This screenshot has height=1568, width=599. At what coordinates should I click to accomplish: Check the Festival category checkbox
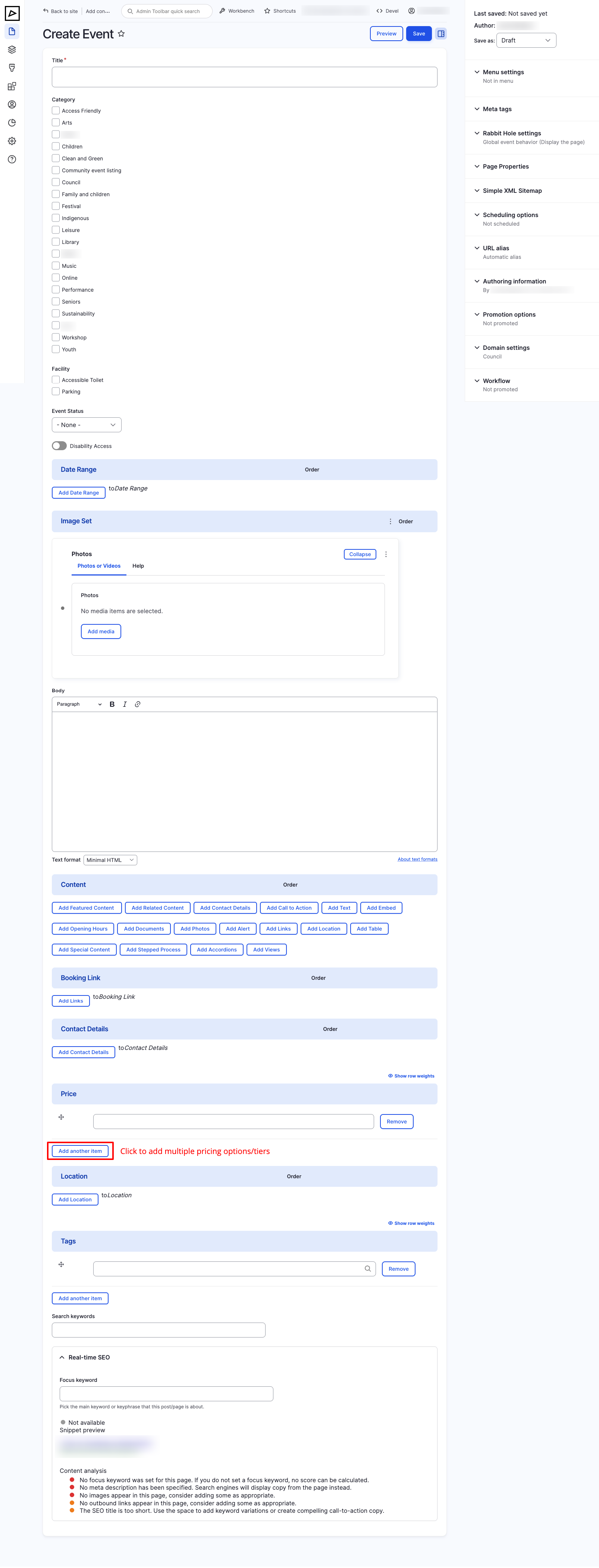(56, 206)
